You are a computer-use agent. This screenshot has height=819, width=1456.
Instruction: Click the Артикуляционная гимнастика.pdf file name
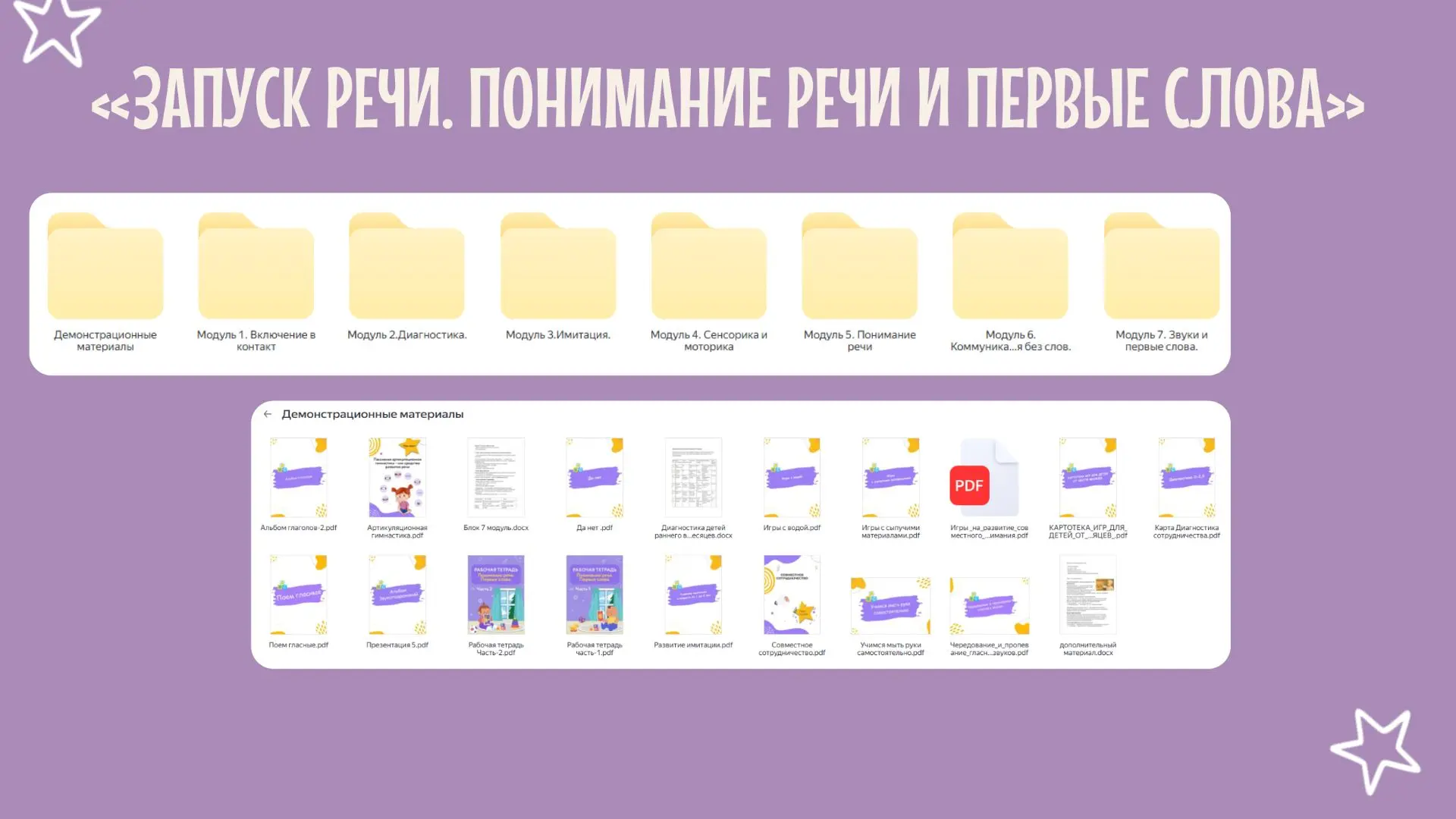click(397, 532)
